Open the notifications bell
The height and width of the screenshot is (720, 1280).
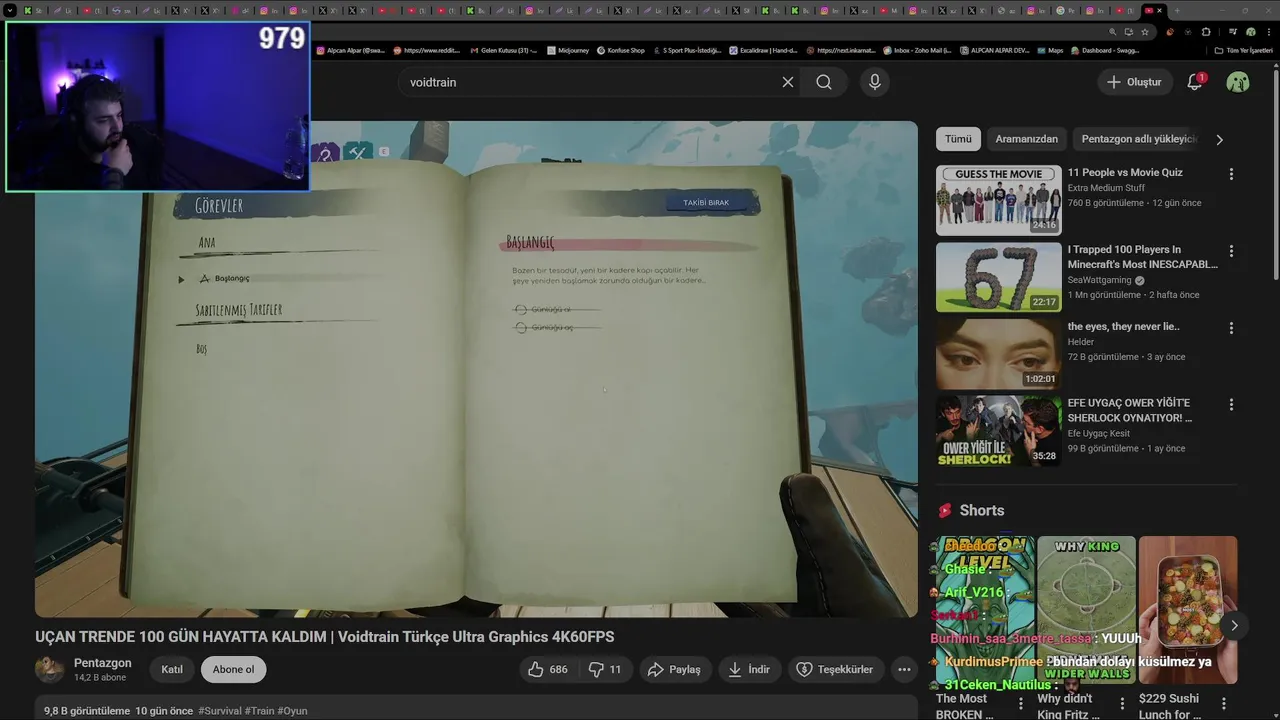1195,82
